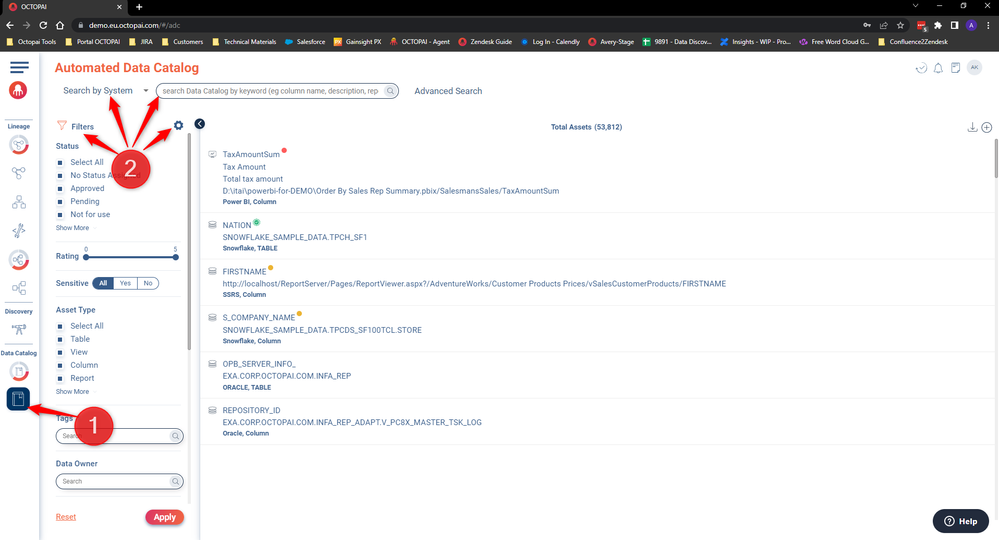
Task: Toggle Status Select All checkbox
Action: click(x=60, y=162)
